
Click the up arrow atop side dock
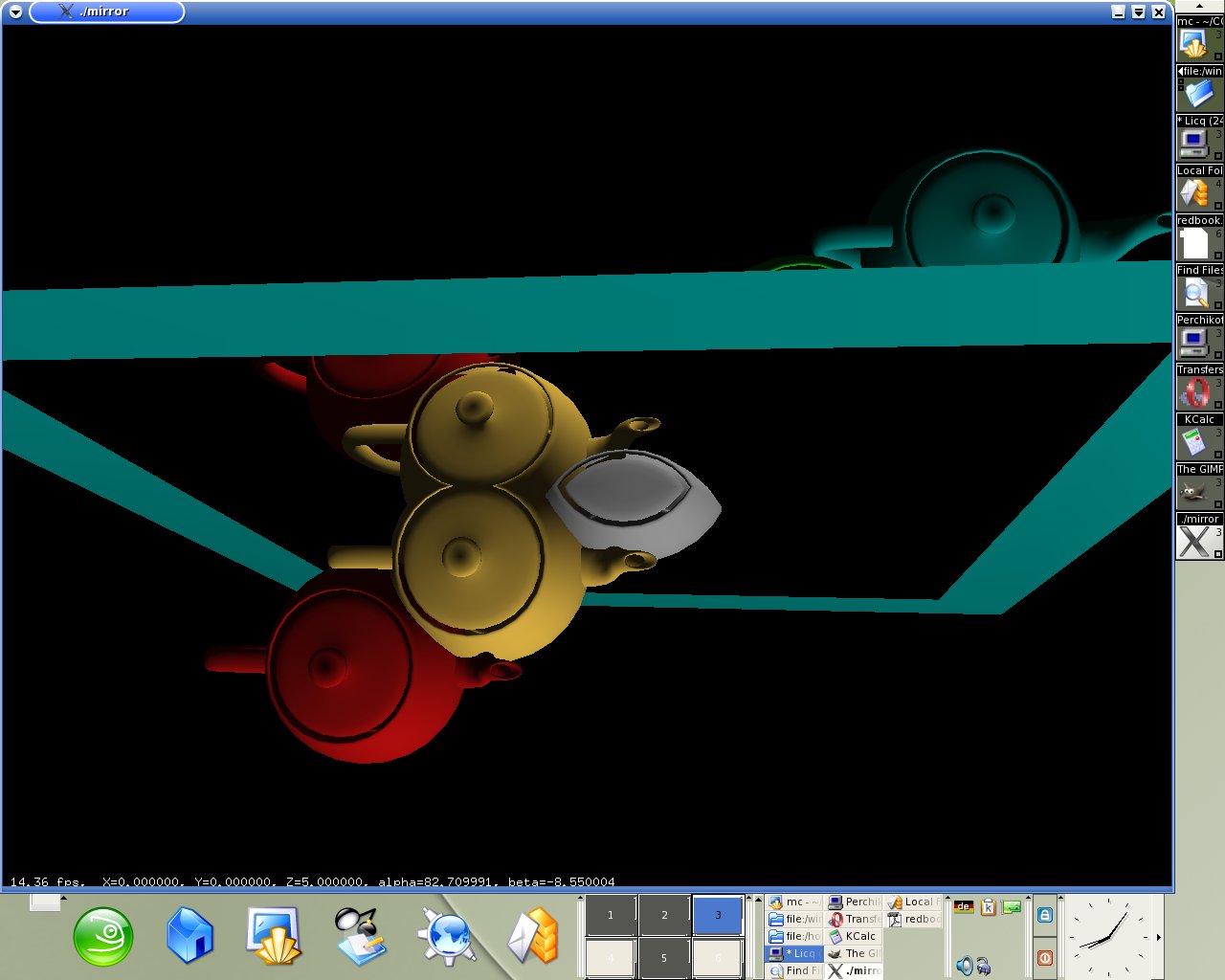[1199, 6]
